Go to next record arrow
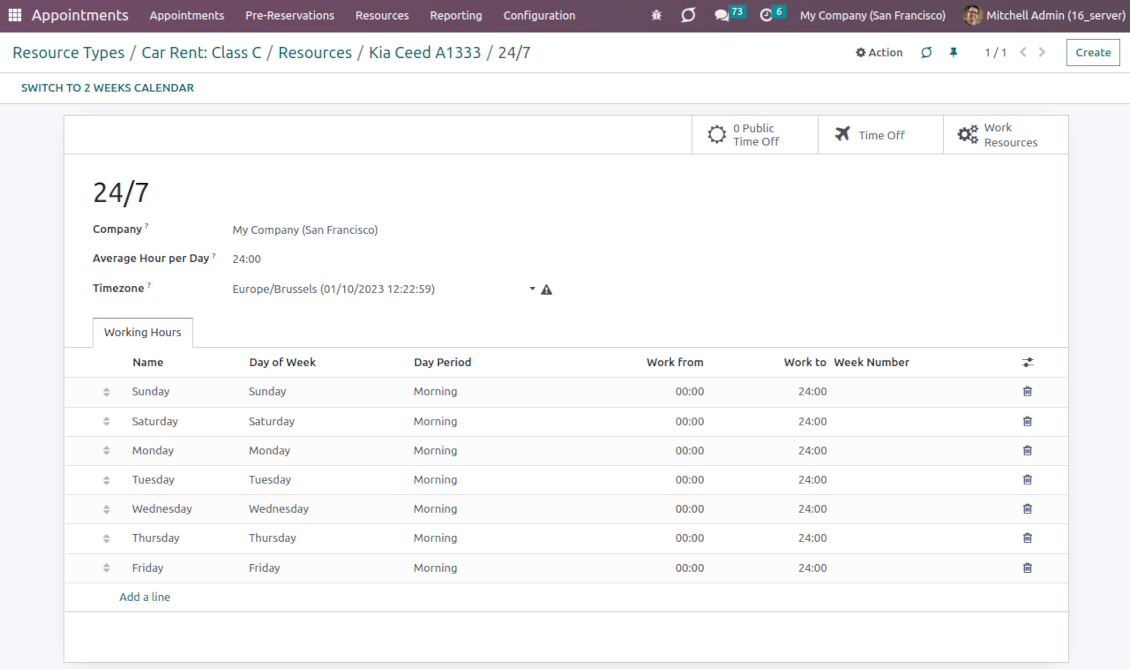1130x669 pixels. [x=1042, y=53]
